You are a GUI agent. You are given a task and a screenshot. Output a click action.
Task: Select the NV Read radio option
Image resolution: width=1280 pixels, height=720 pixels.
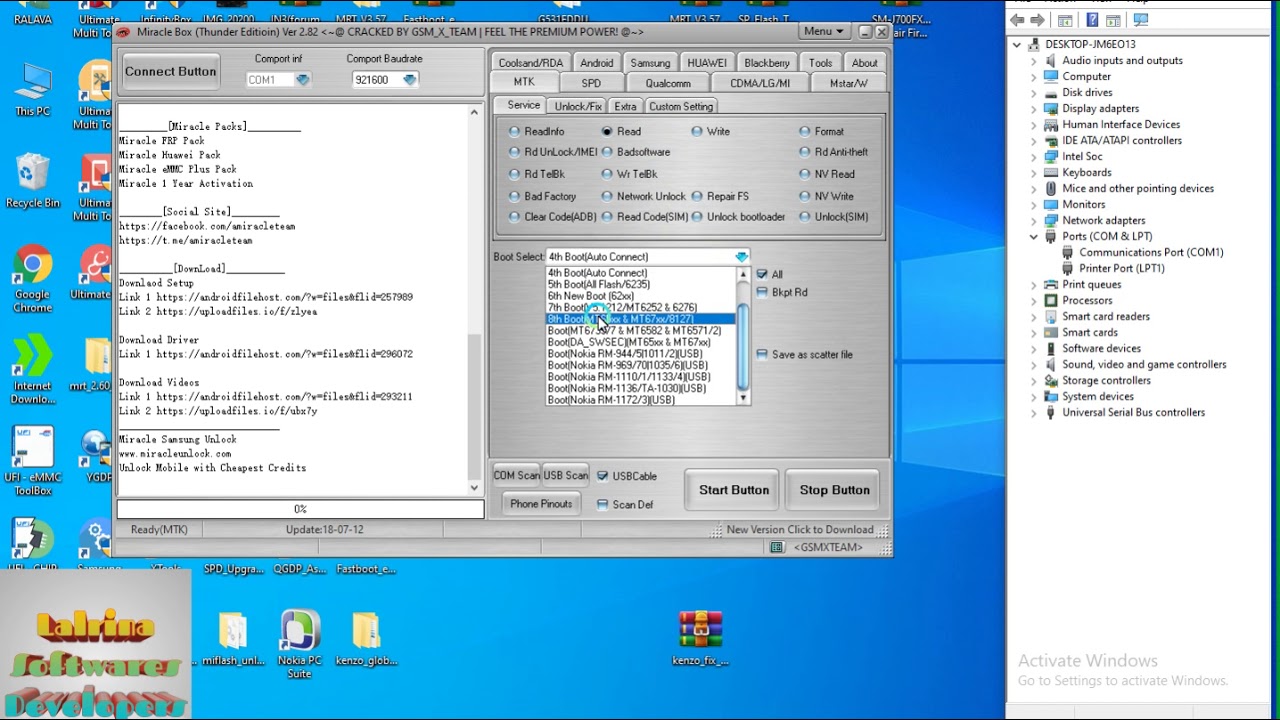pos(826,174)
